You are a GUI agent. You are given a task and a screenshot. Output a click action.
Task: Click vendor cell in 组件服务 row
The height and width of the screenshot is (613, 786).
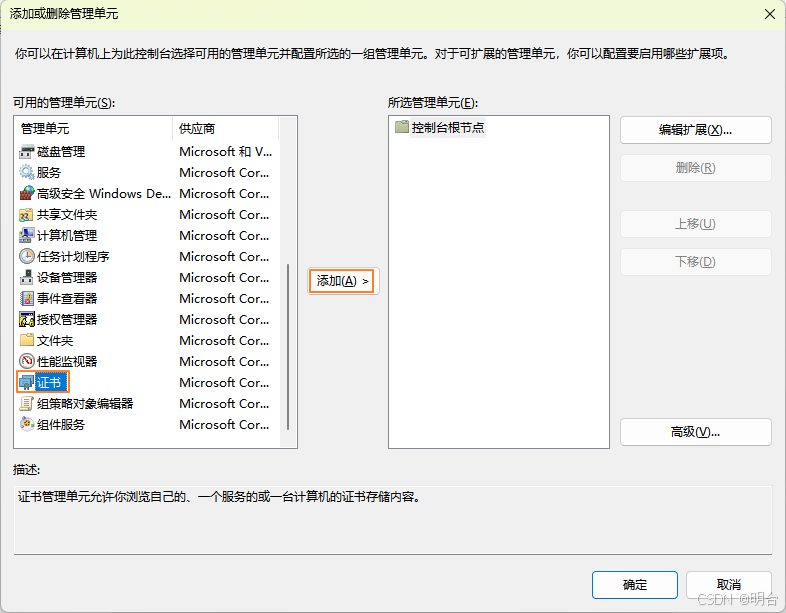tap(224, 425)
